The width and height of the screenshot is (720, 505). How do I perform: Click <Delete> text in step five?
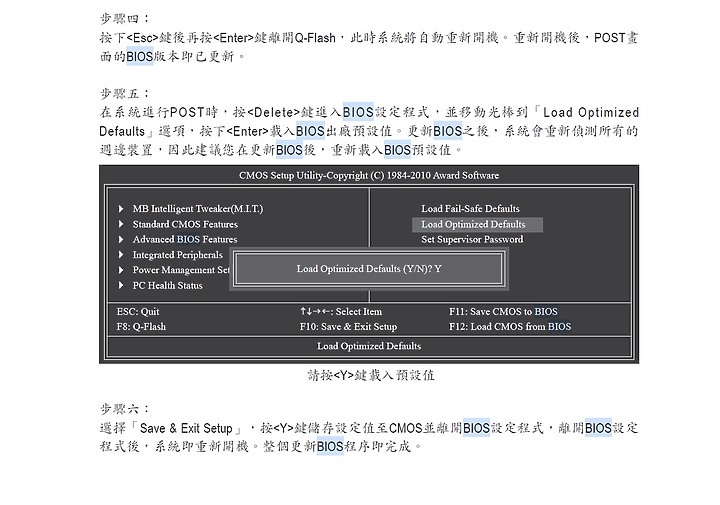point(273,112)
